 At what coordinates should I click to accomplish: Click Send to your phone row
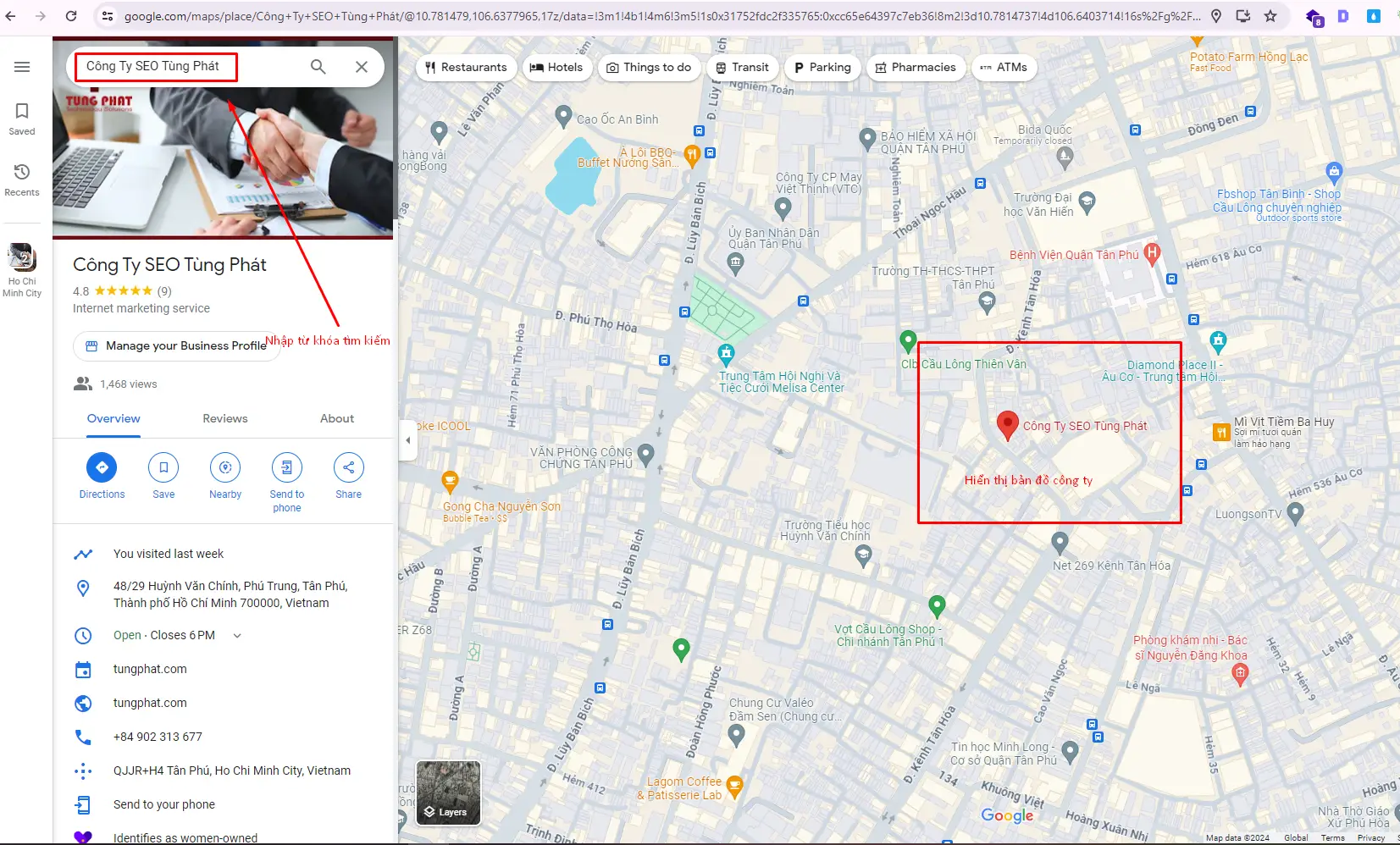163,804
